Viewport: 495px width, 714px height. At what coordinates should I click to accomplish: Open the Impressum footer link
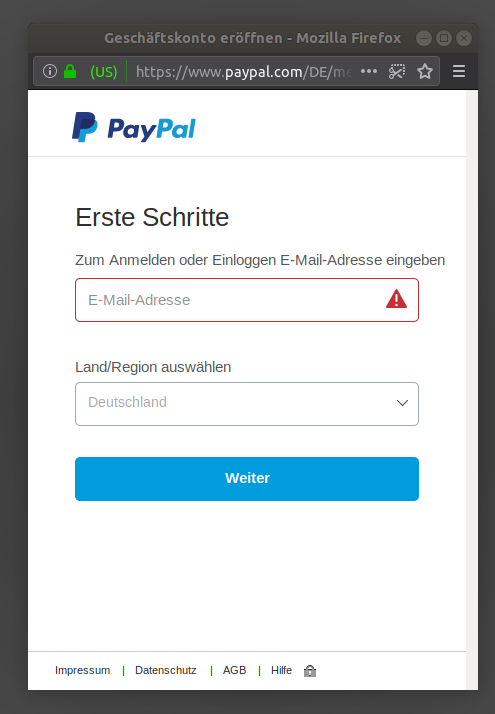click(82, 670)
